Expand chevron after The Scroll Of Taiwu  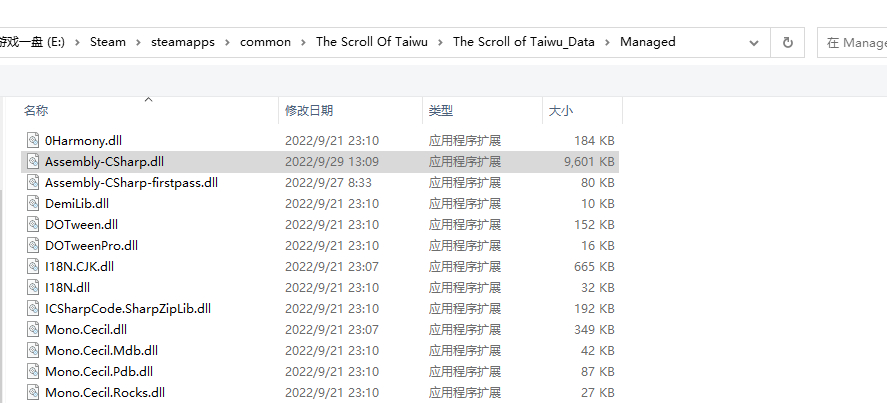(440, 42)
